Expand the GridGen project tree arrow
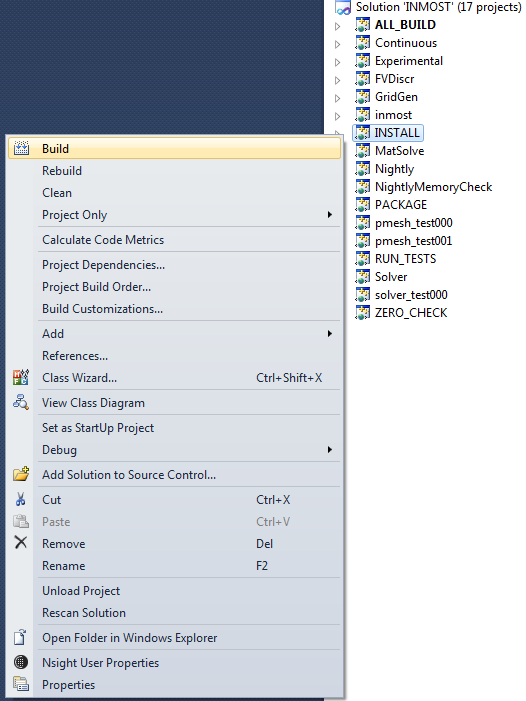 pyautogui.click(x=338, y=98)
